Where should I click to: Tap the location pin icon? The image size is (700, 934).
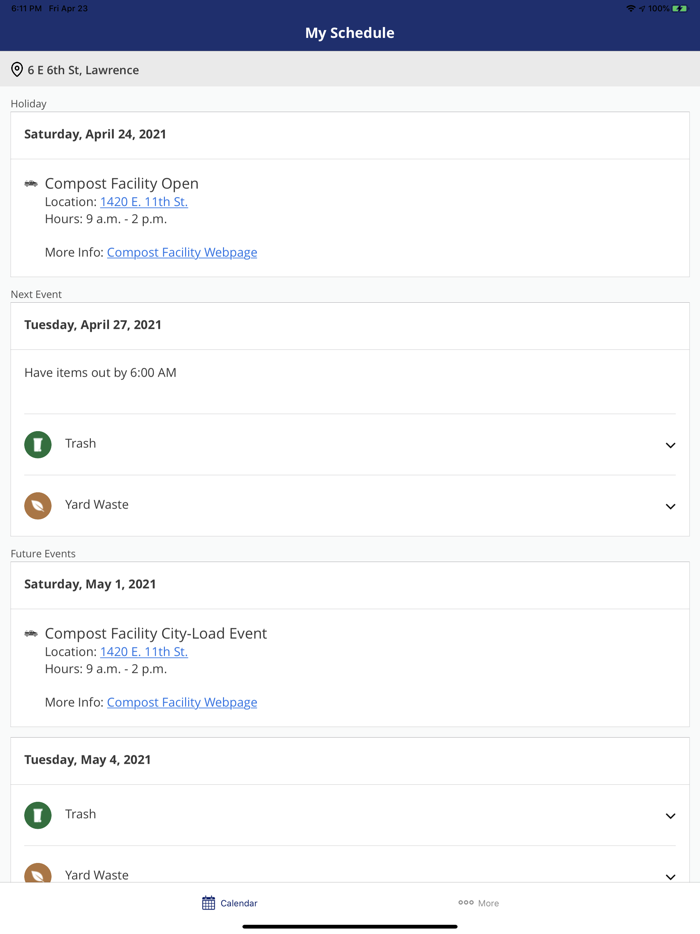click(x=17, y=70)
